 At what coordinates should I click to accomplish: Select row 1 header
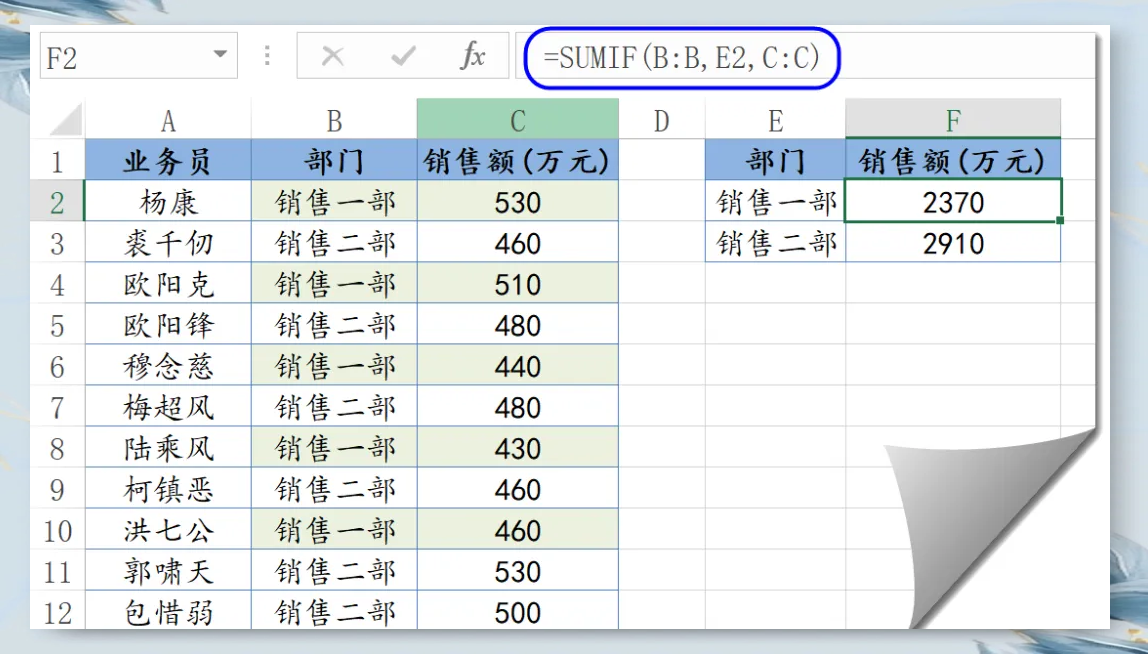(x=57, y=160)
